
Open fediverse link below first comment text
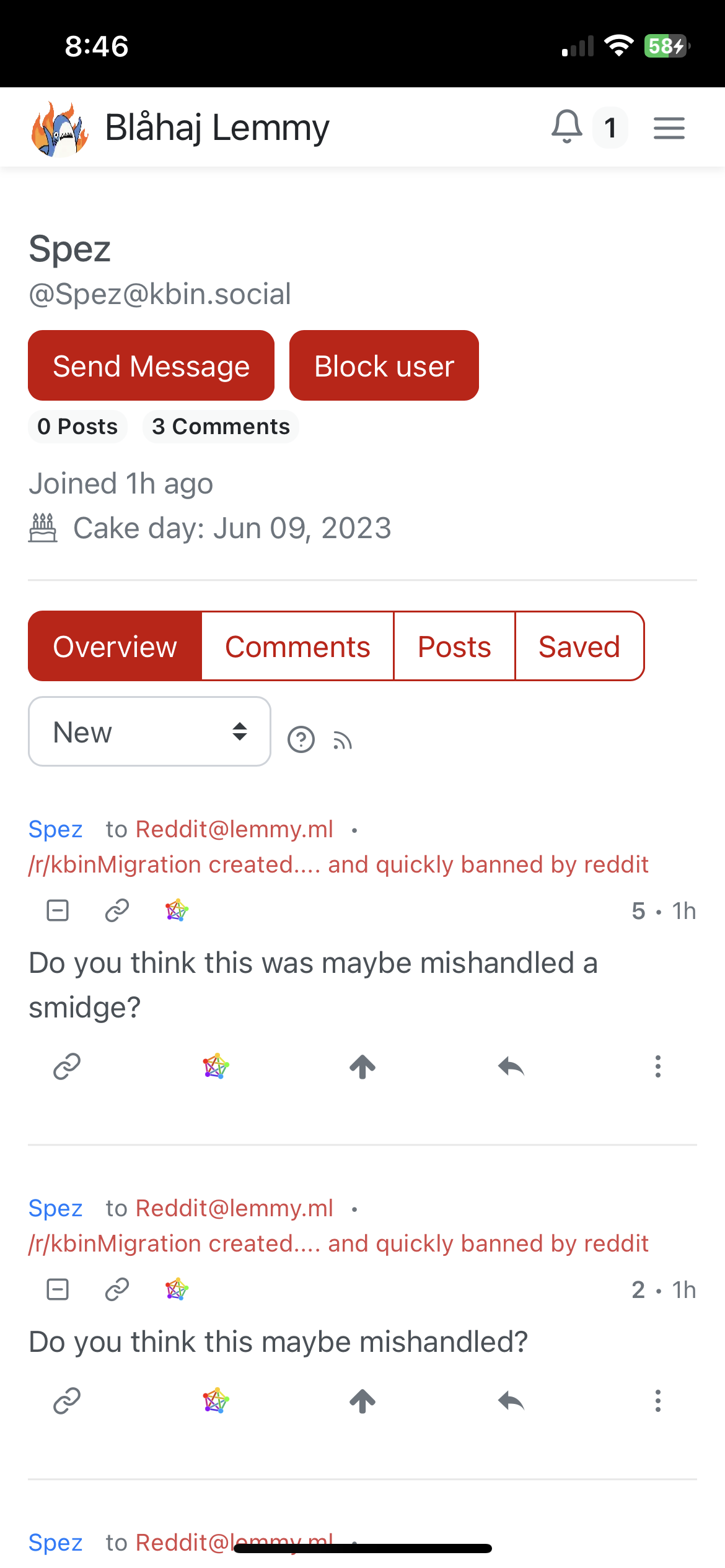tap(216, 1067)
